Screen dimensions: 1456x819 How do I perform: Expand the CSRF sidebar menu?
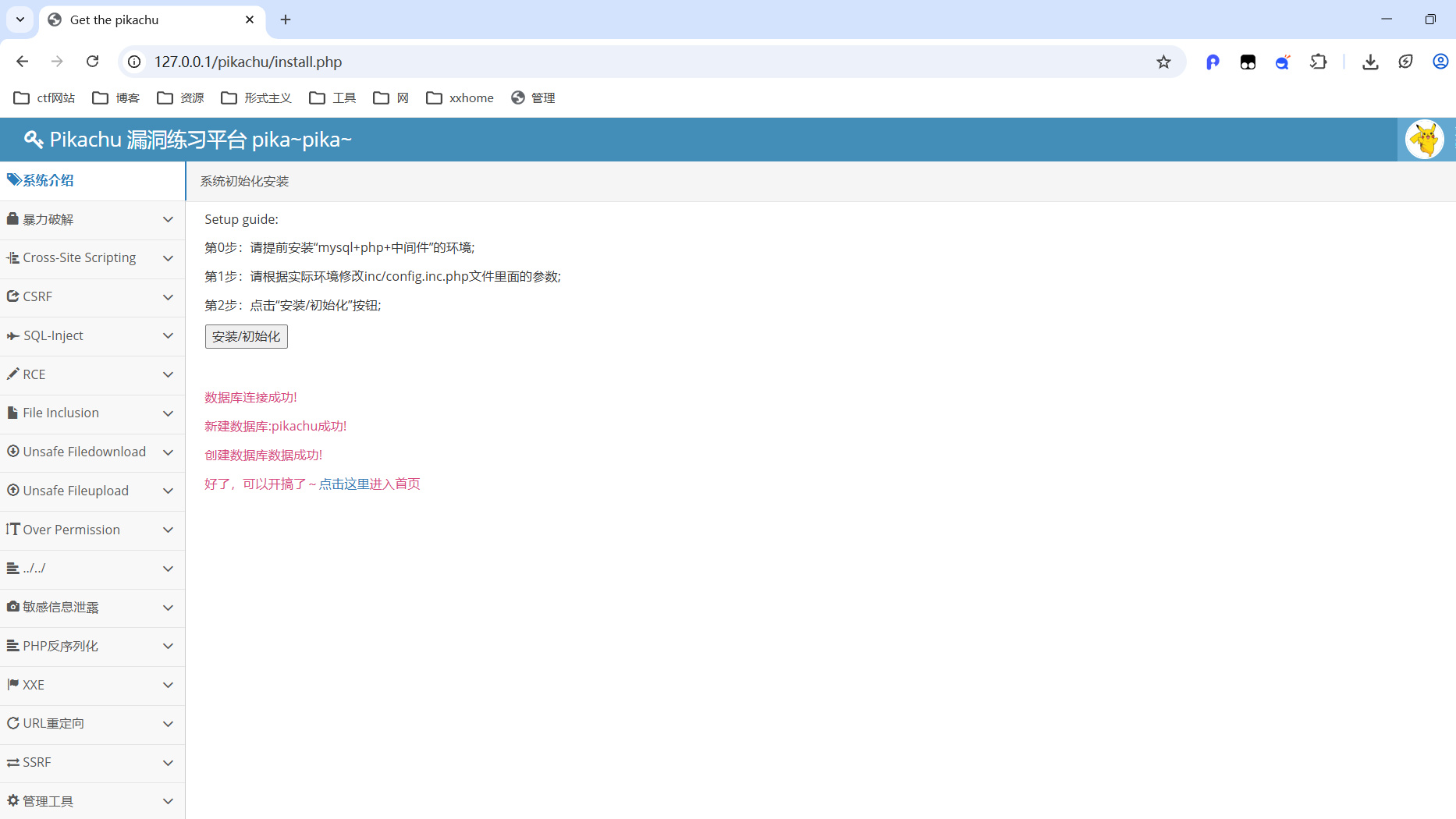coord(92,297)
